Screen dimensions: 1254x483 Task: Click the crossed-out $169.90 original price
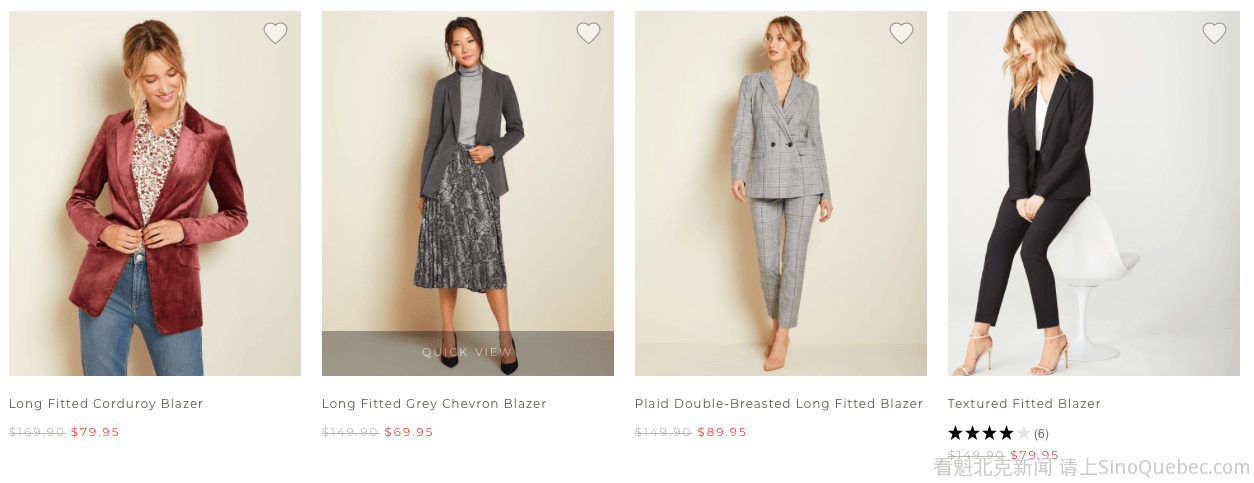point(37,432)
